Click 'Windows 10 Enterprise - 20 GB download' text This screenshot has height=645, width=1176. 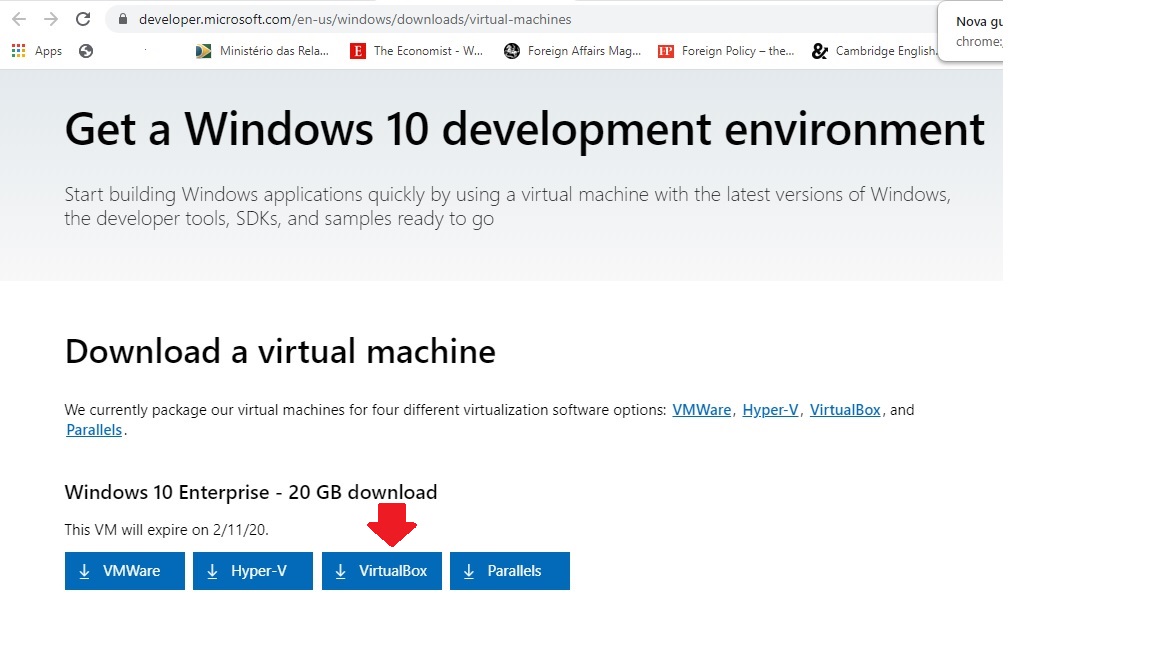click(250, 492)
